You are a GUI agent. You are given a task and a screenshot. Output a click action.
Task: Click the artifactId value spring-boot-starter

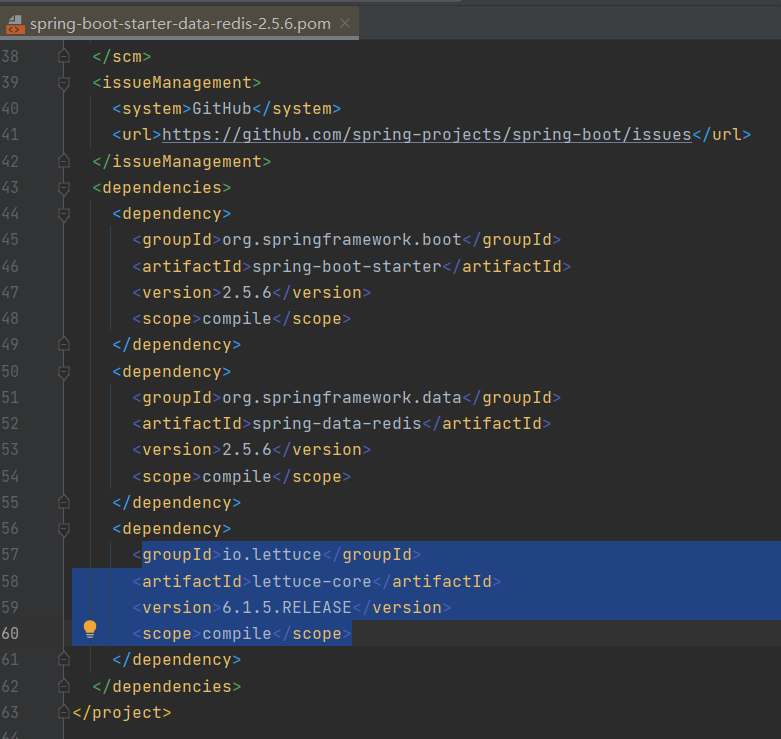[x=347, y=266]
